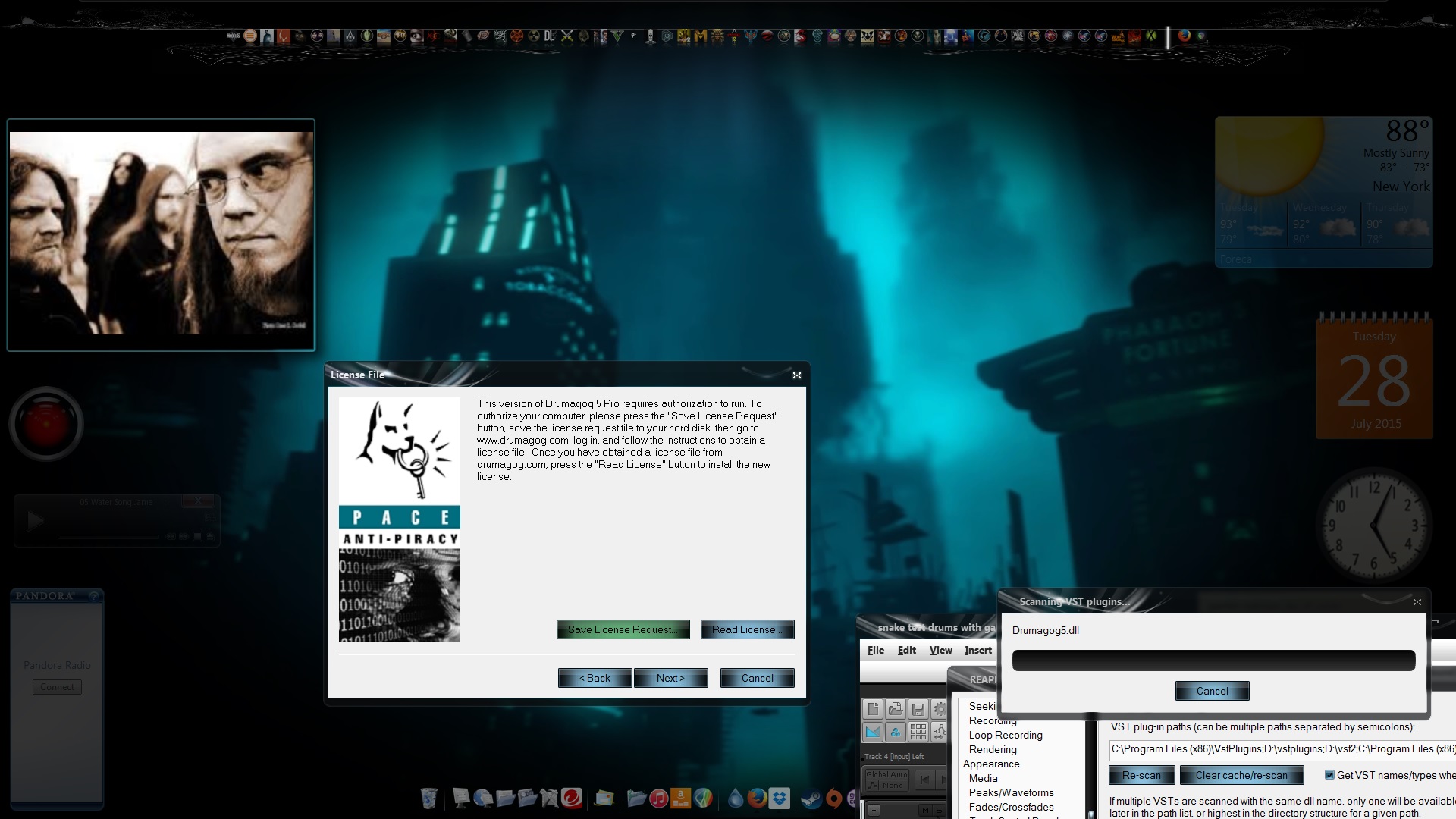The image size is (1456, 819).
Task: Click Open Project folder icon in REAPER toolbar
Action: click(896, 709)
